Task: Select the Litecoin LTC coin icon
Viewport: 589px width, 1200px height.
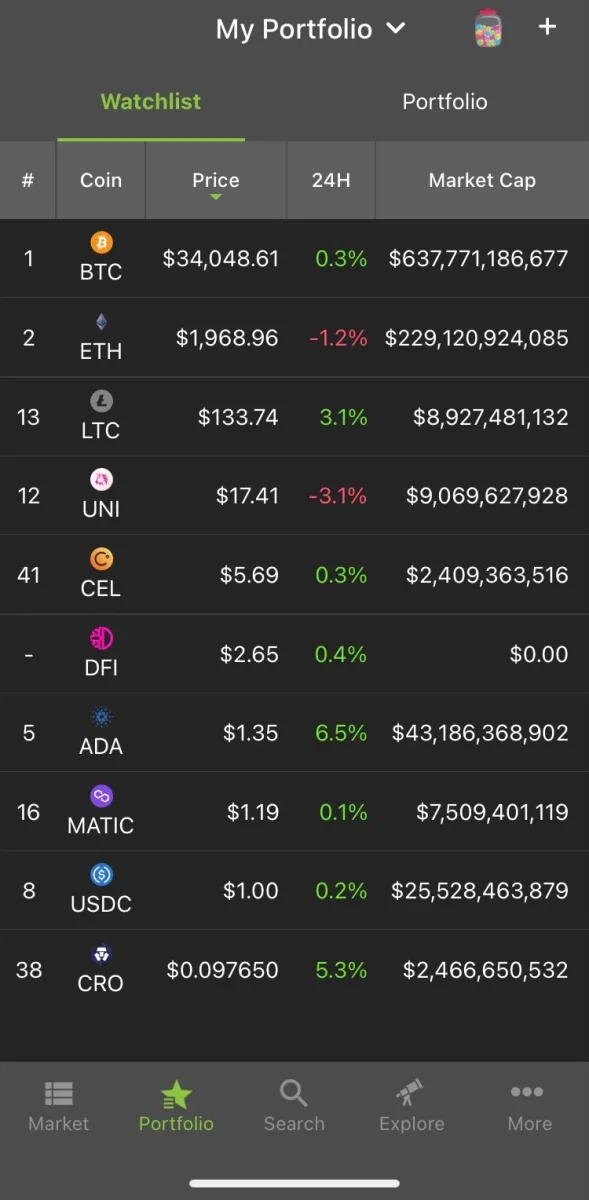Action: pyautogui.click(x=101, y=401)
